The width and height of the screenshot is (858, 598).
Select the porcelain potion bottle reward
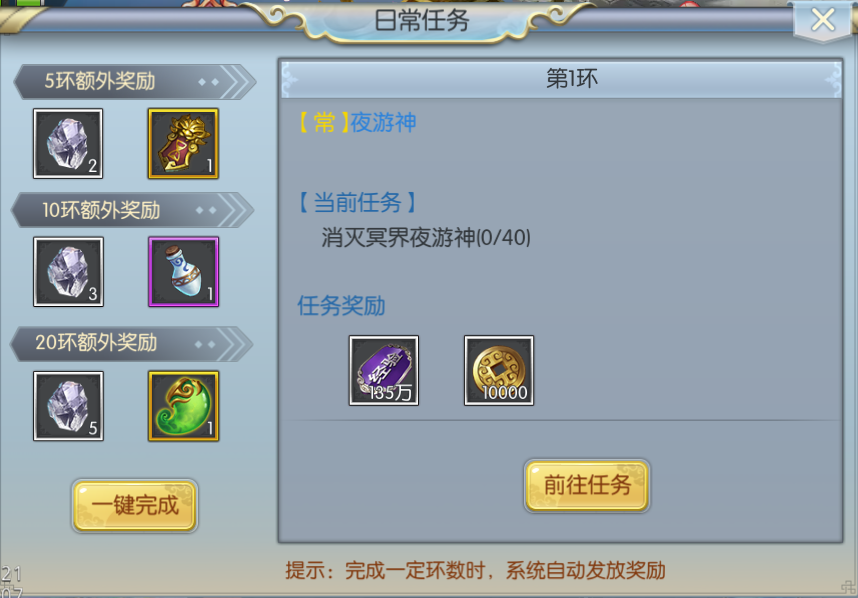[183, 271]
